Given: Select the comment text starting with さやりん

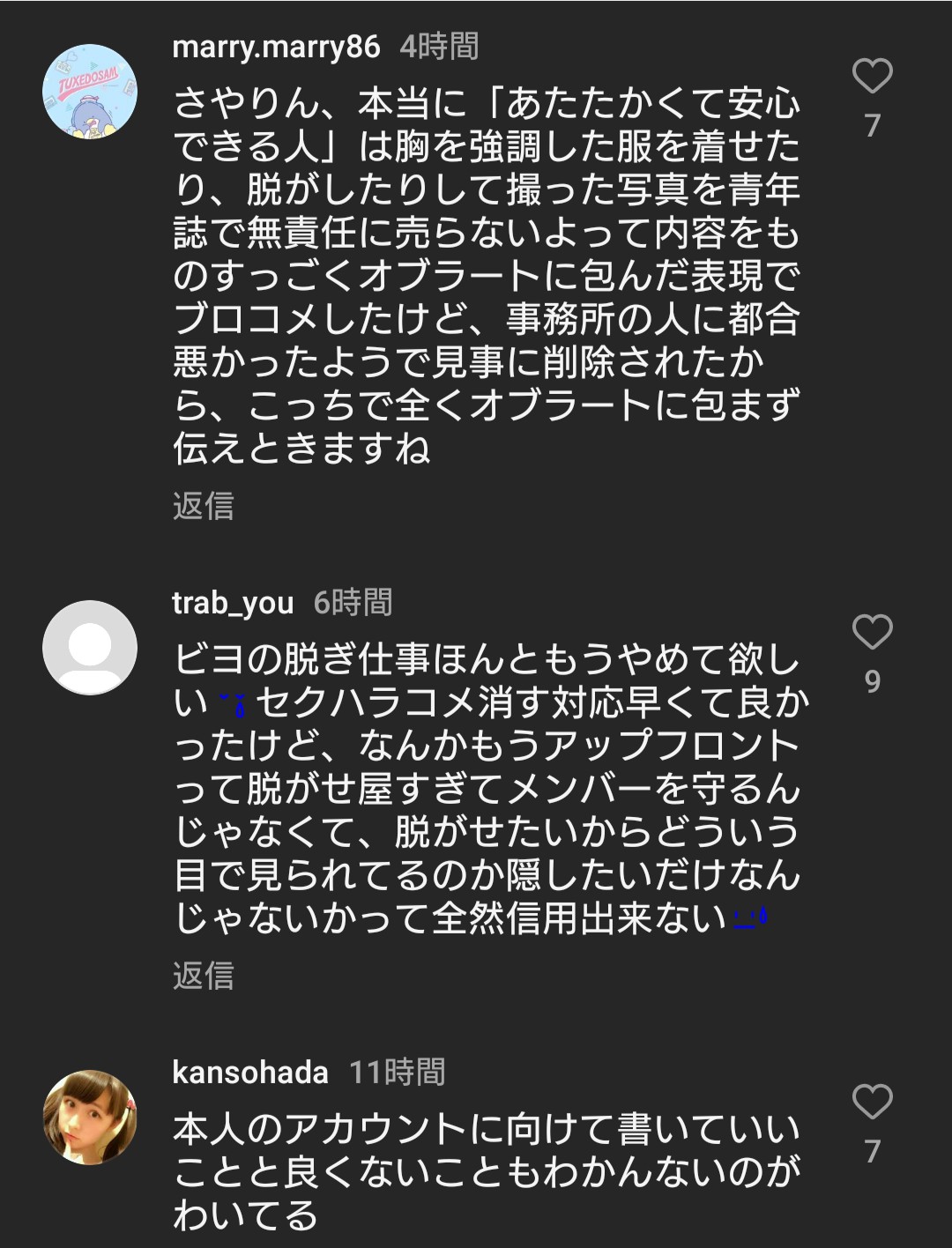Looking at the screenshot, I should (486, 276).
